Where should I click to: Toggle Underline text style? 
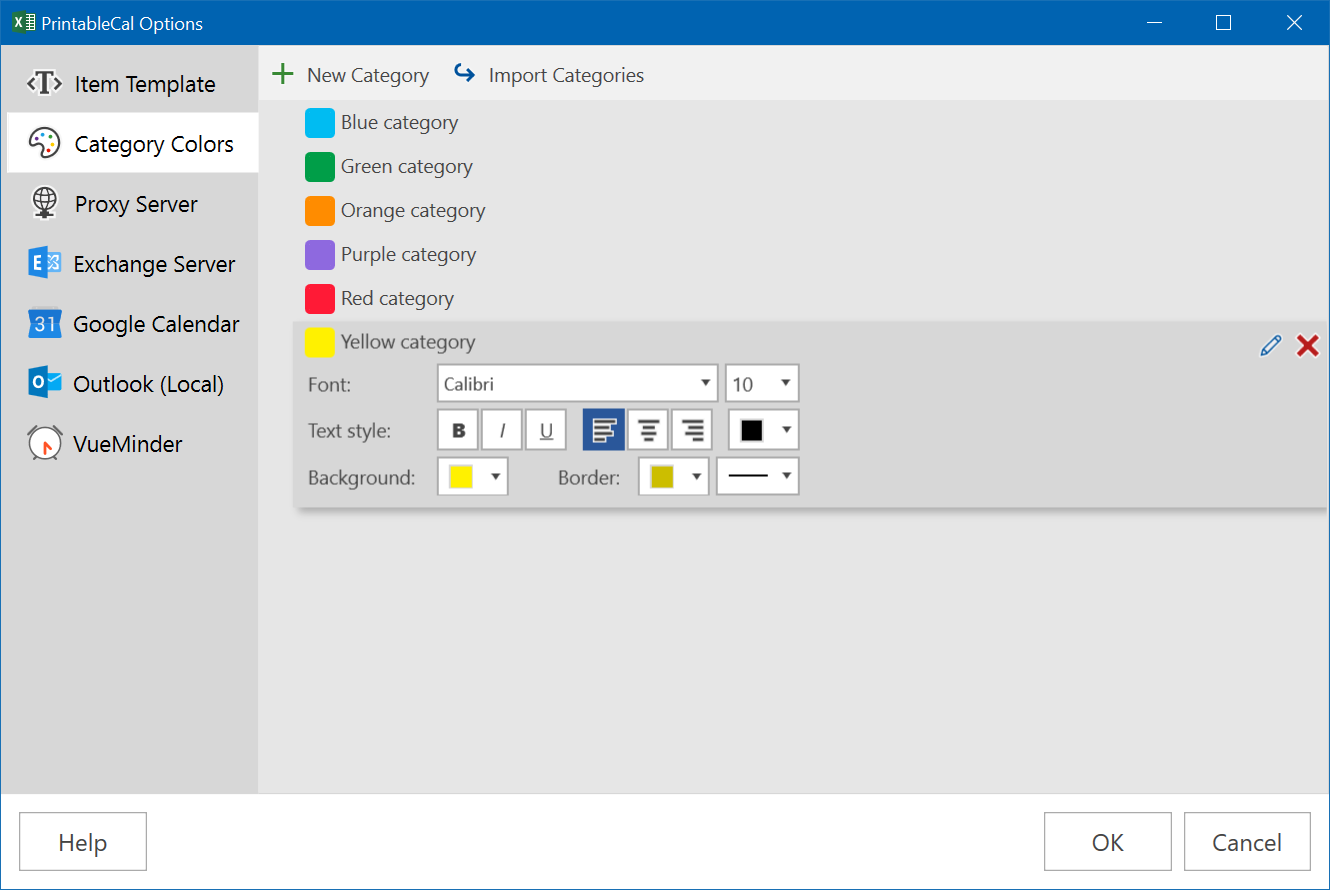click(546, 431)
